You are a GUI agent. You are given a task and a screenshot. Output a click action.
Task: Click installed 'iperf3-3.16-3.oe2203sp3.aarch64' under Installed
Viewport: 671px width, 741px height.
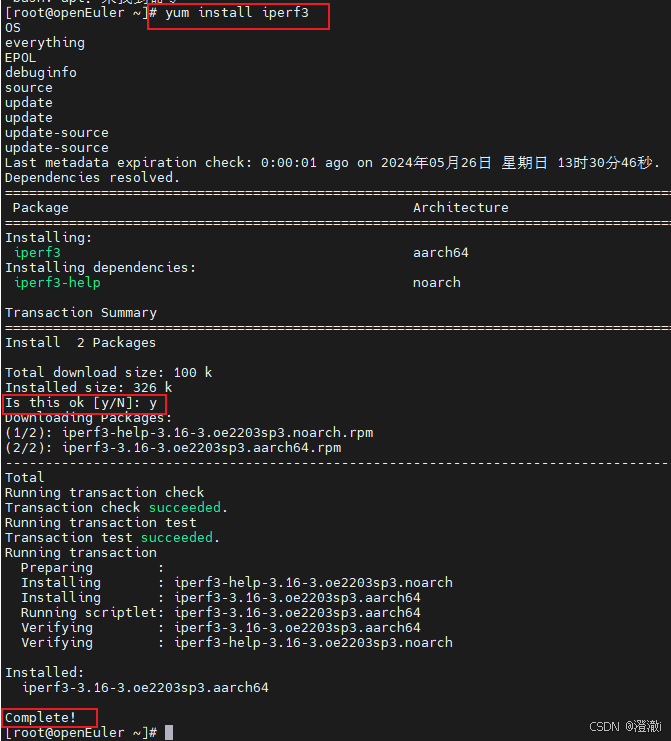(145, 688)
